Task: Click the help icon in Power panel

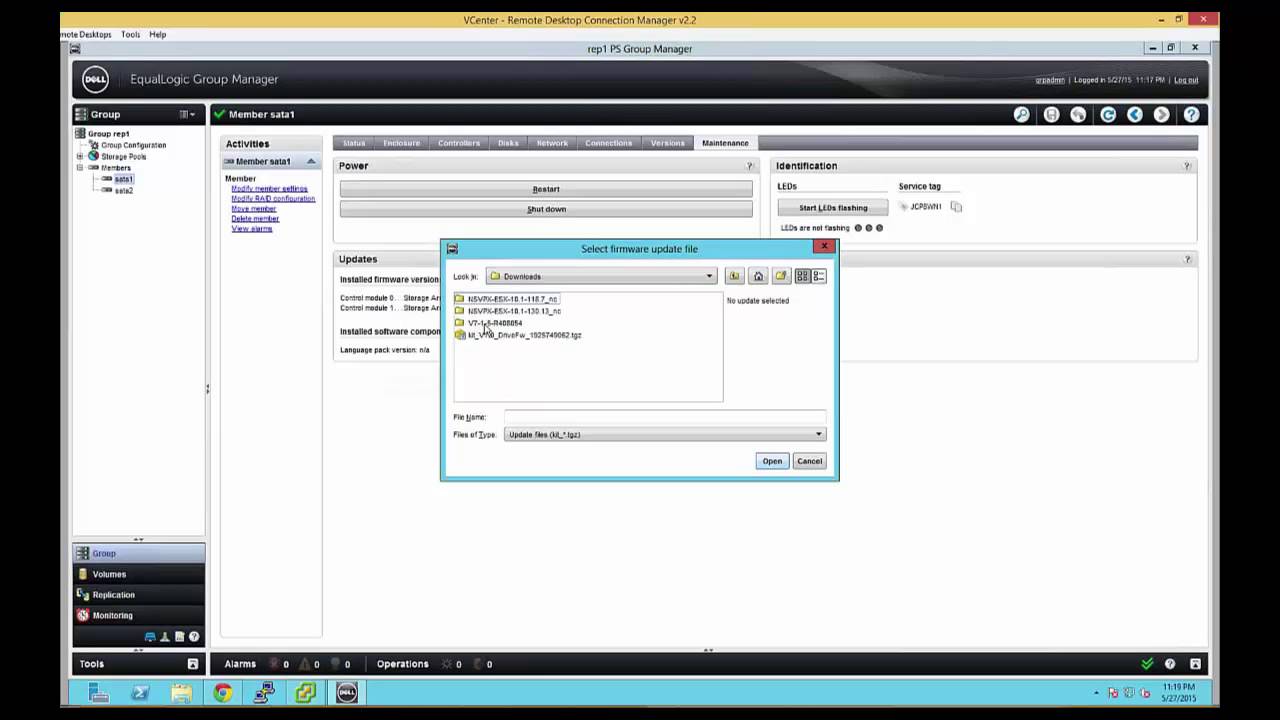Action: [750, 166]
